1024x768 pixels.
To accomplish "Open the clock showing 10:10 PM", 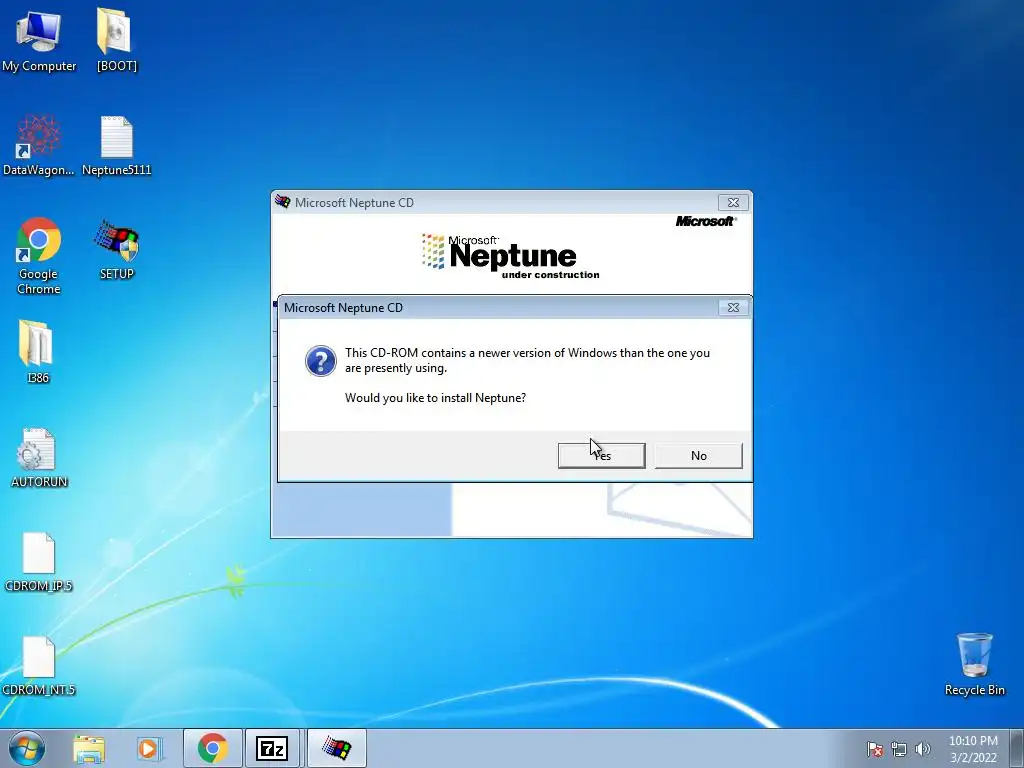I will click(973, 749).
